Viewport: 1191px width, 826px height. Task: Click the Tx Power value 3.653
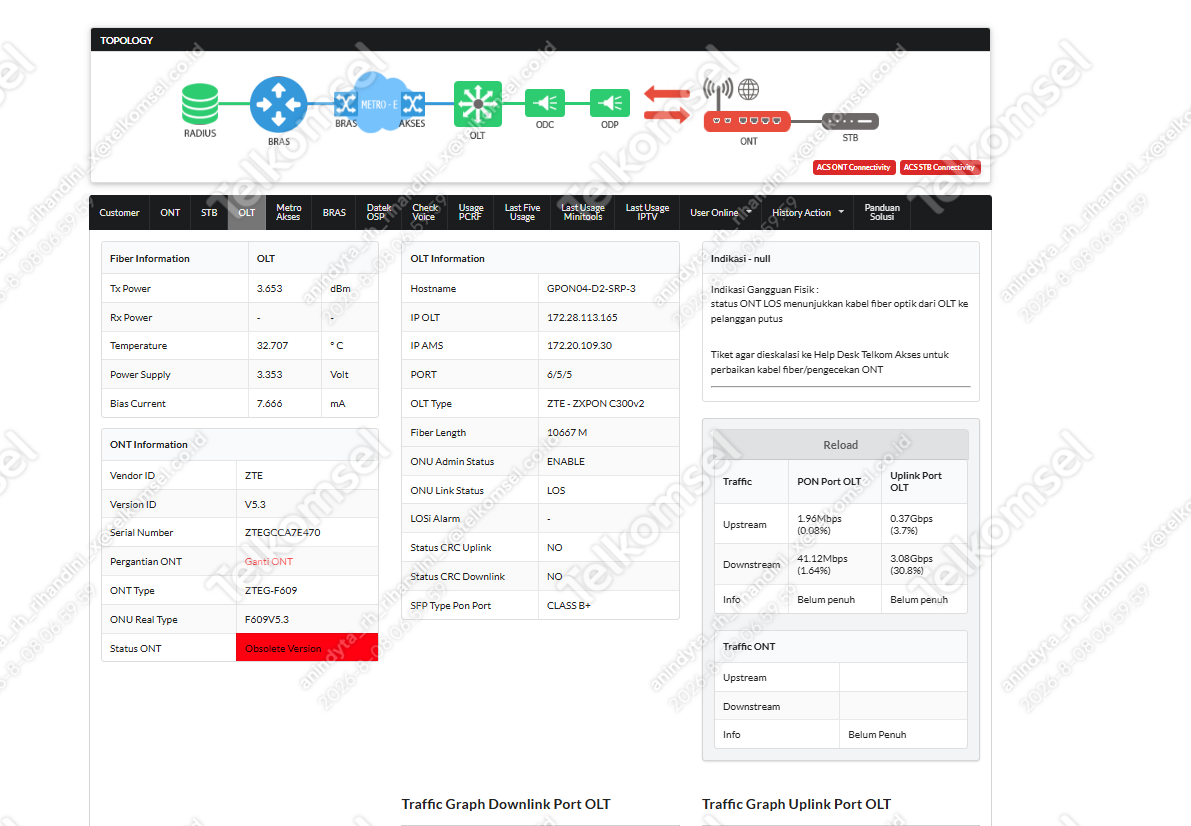[x=270, y=289]
